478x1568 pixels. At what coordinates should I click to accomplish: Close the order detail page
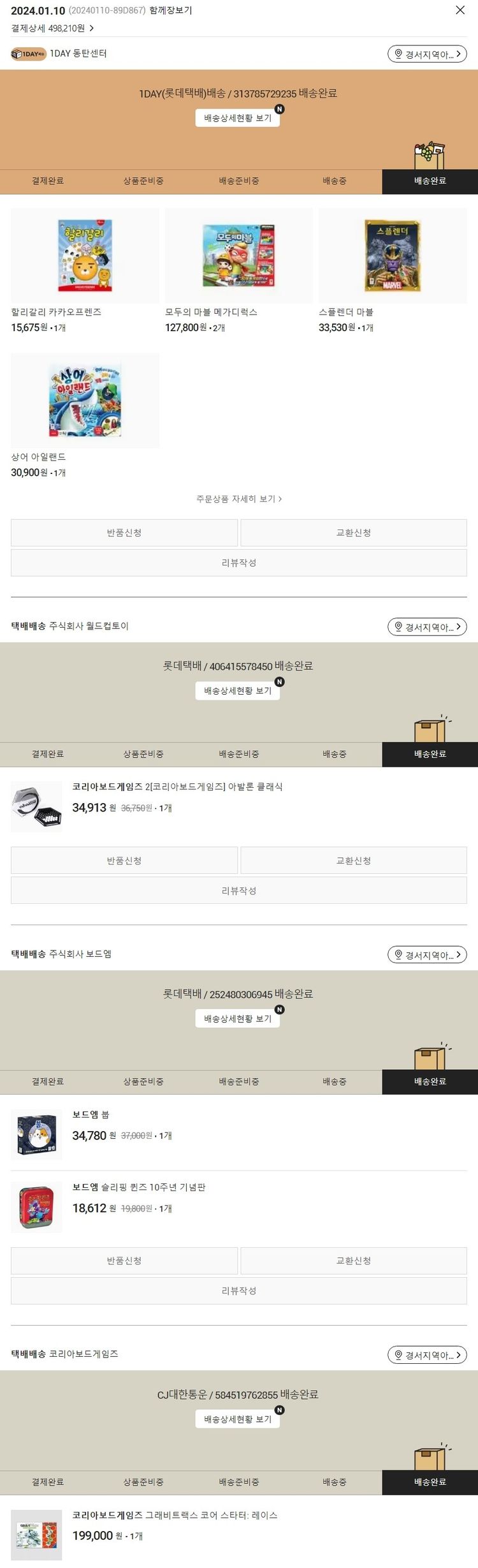(x=460, y=10)
